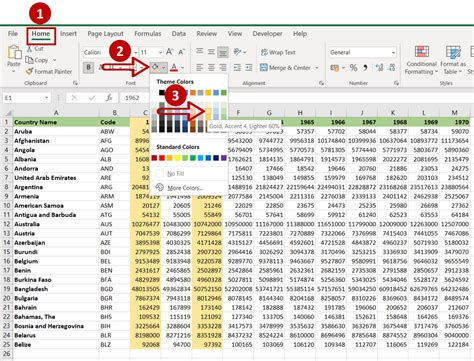Open the Paste options arrow

pyautogui.click(x=14, y=71)
